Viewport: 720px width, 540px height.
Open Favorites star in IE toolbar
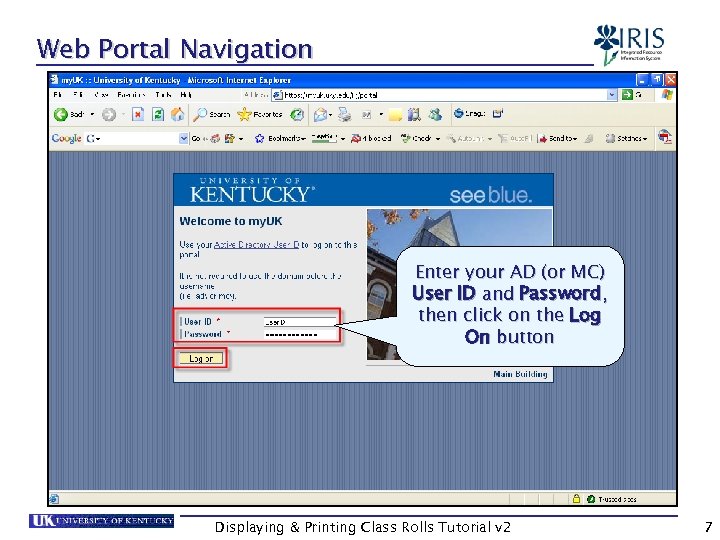[x=260, y=114]
